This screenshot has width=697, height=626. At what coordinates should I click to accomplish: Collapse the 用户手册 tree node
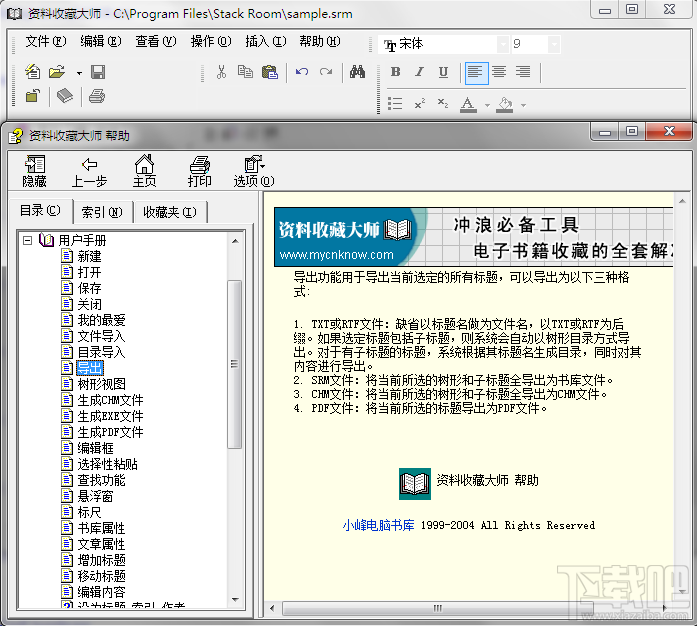click(28, 241)
